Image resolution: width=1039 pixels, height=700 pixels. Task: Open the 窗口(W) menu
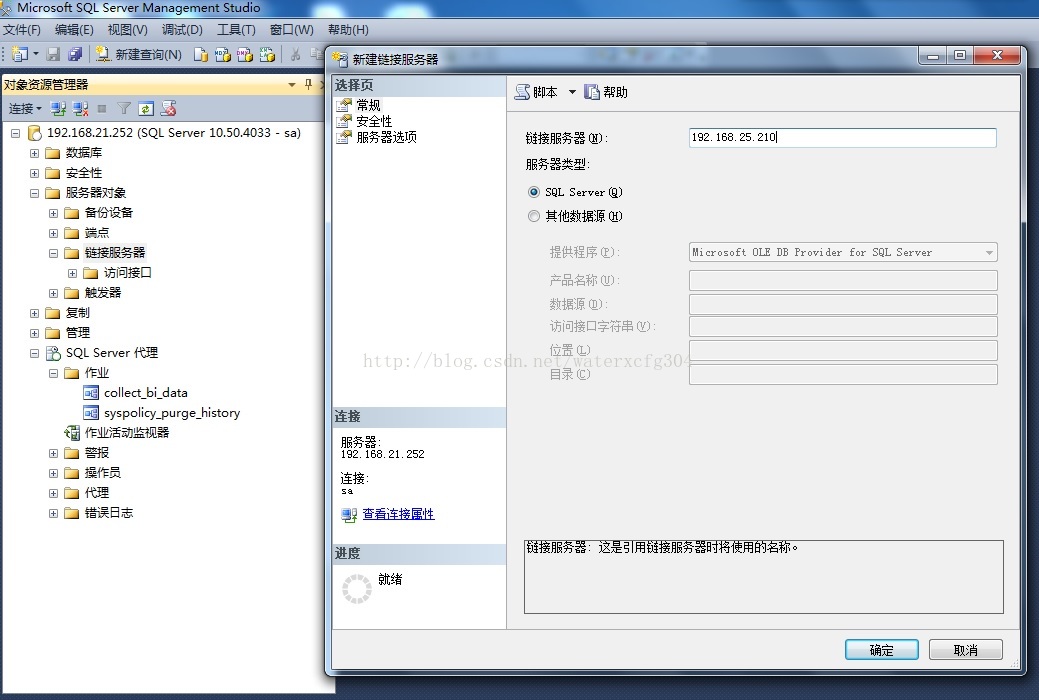291,30
